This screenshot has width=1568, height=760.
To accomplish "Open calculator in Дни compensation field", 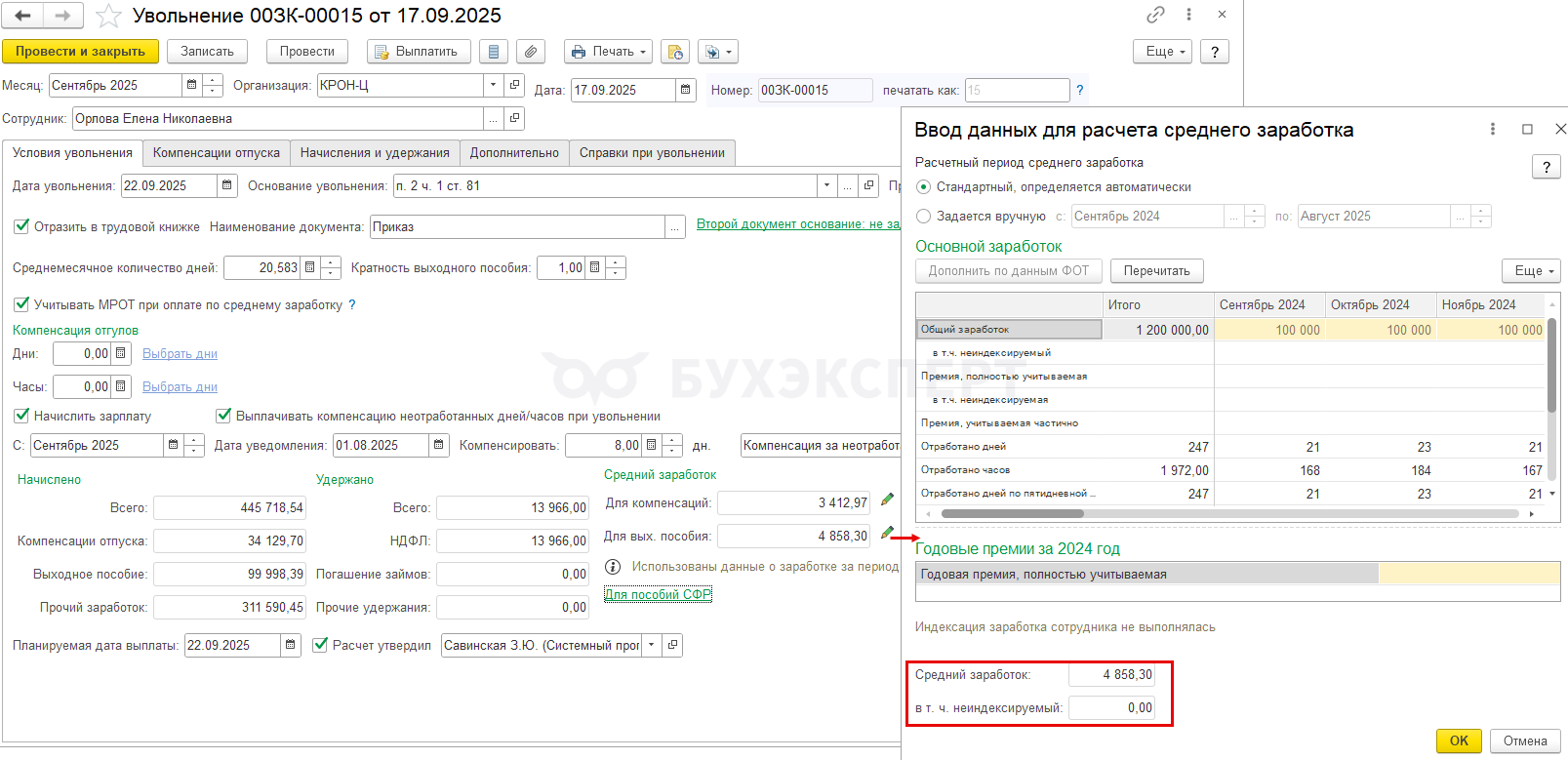I will (x=121, y=354).
